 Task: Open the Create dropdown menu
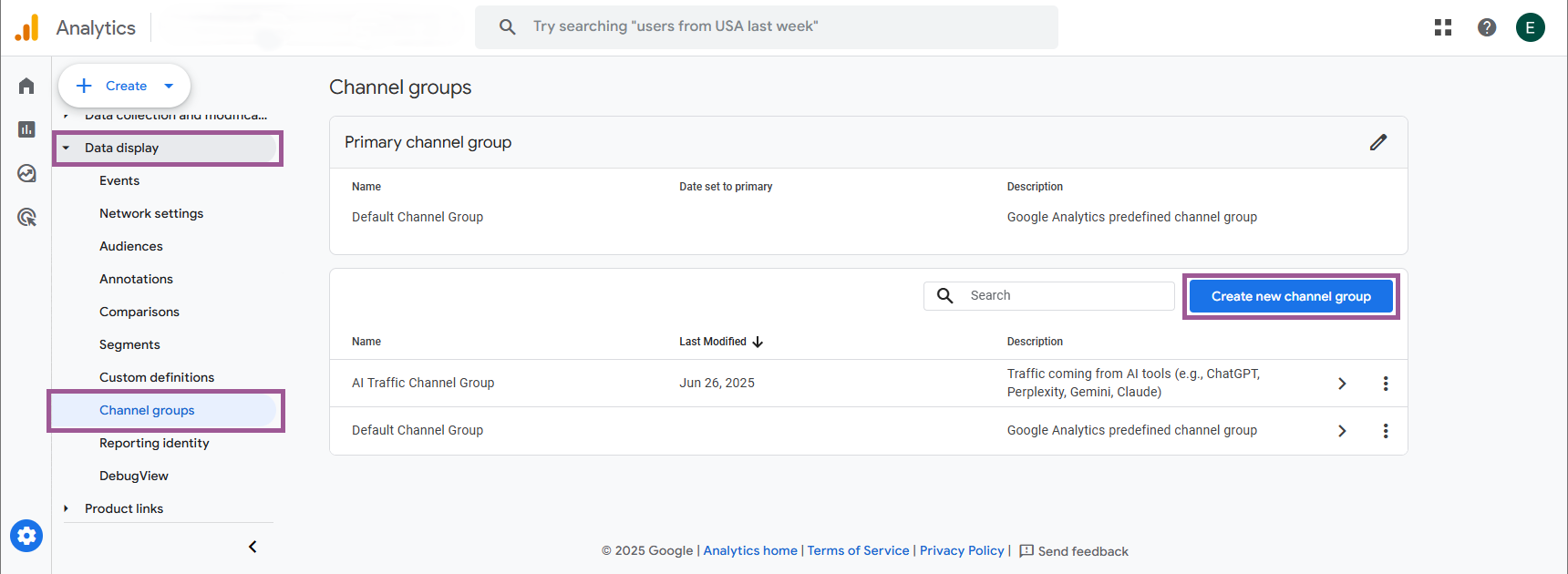coord(169,86)
